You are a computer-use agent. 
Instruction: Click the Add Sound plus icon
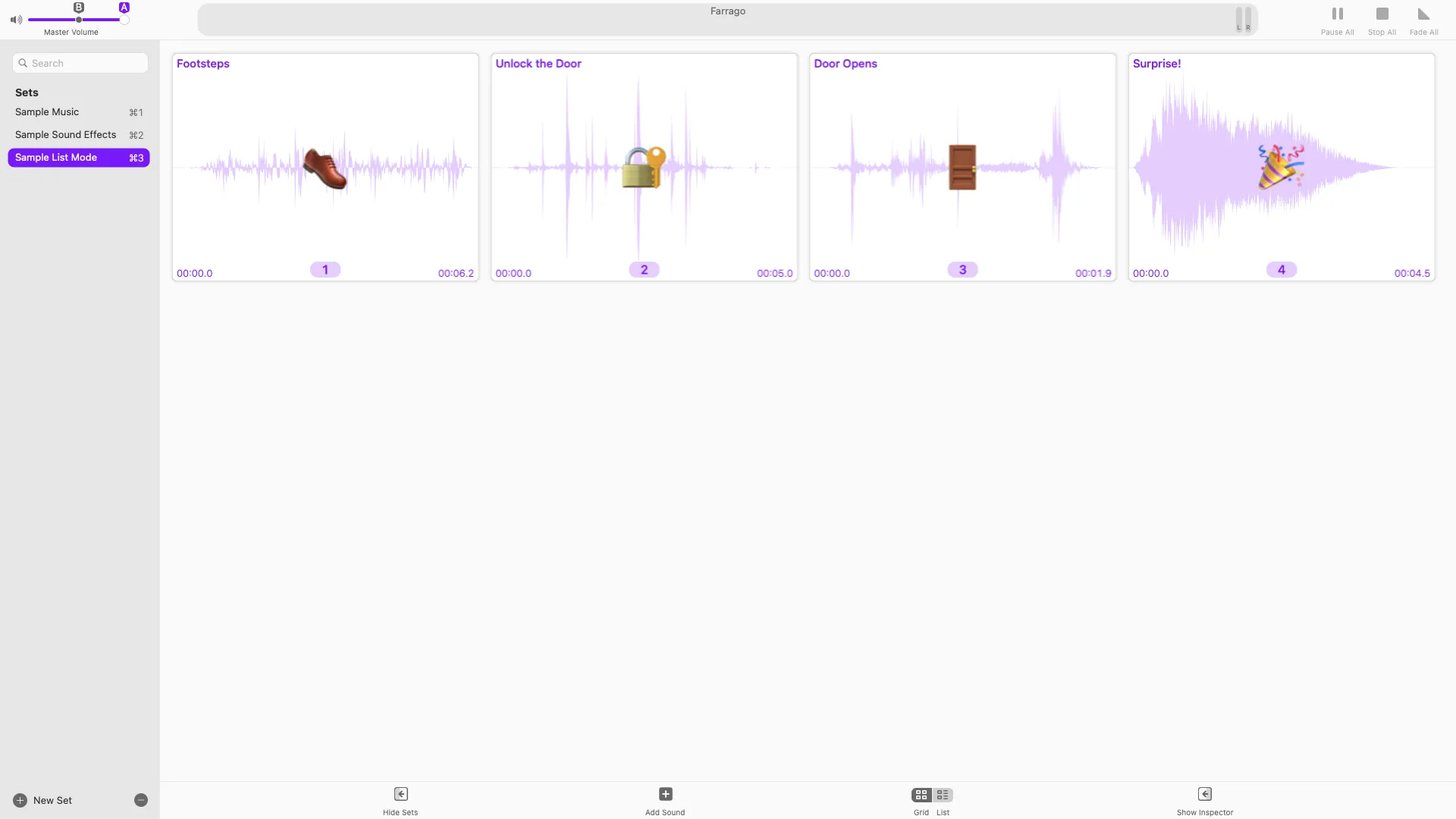click(x=665, y=794)
